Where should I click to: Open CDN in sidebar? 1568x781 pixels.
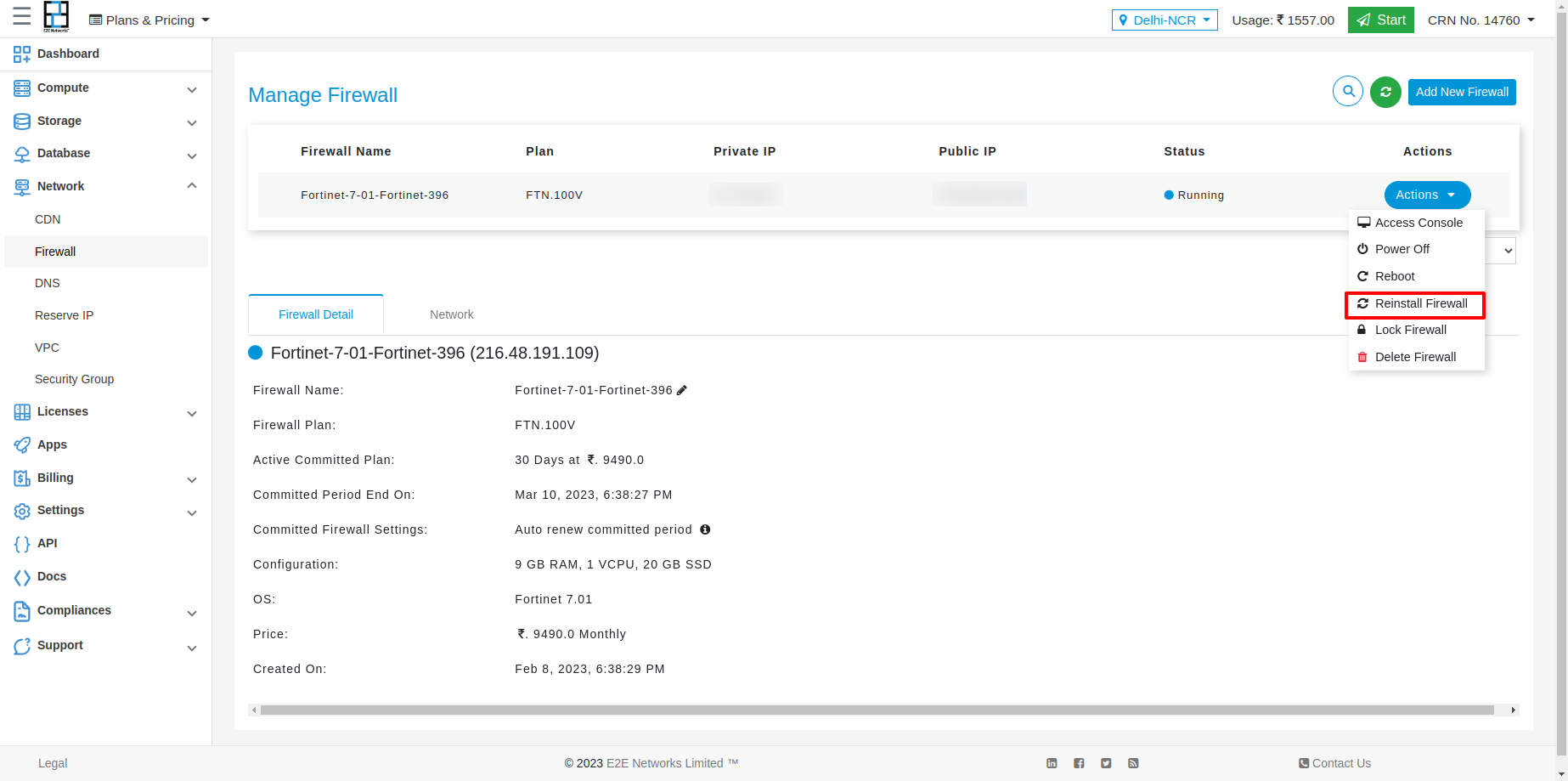pos(48,219)
